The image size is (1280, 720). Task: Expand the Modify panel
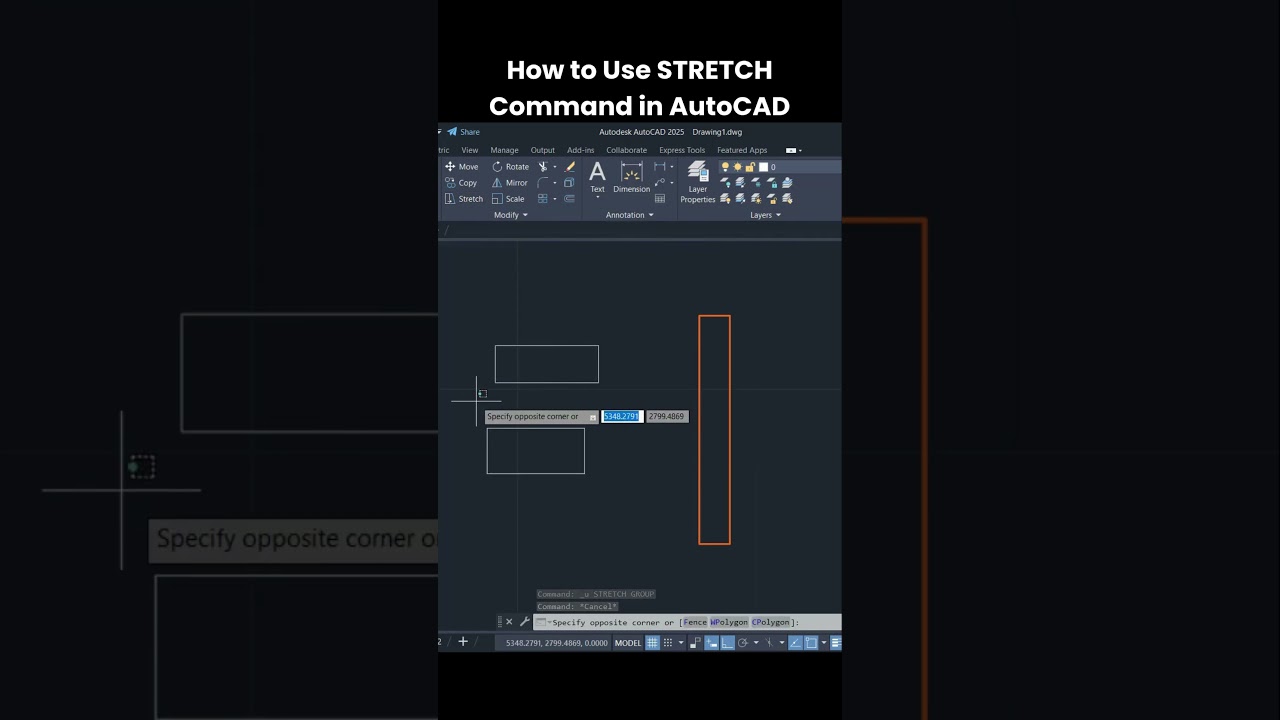coord(511,215)
